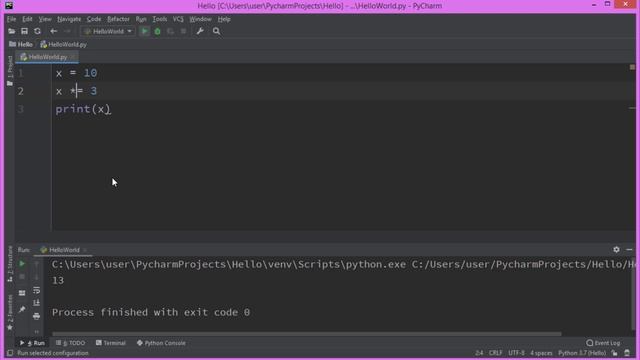This screenshot has height=360, width=640.
Task: Open the Refactor menu
Action: click(118, 19)
